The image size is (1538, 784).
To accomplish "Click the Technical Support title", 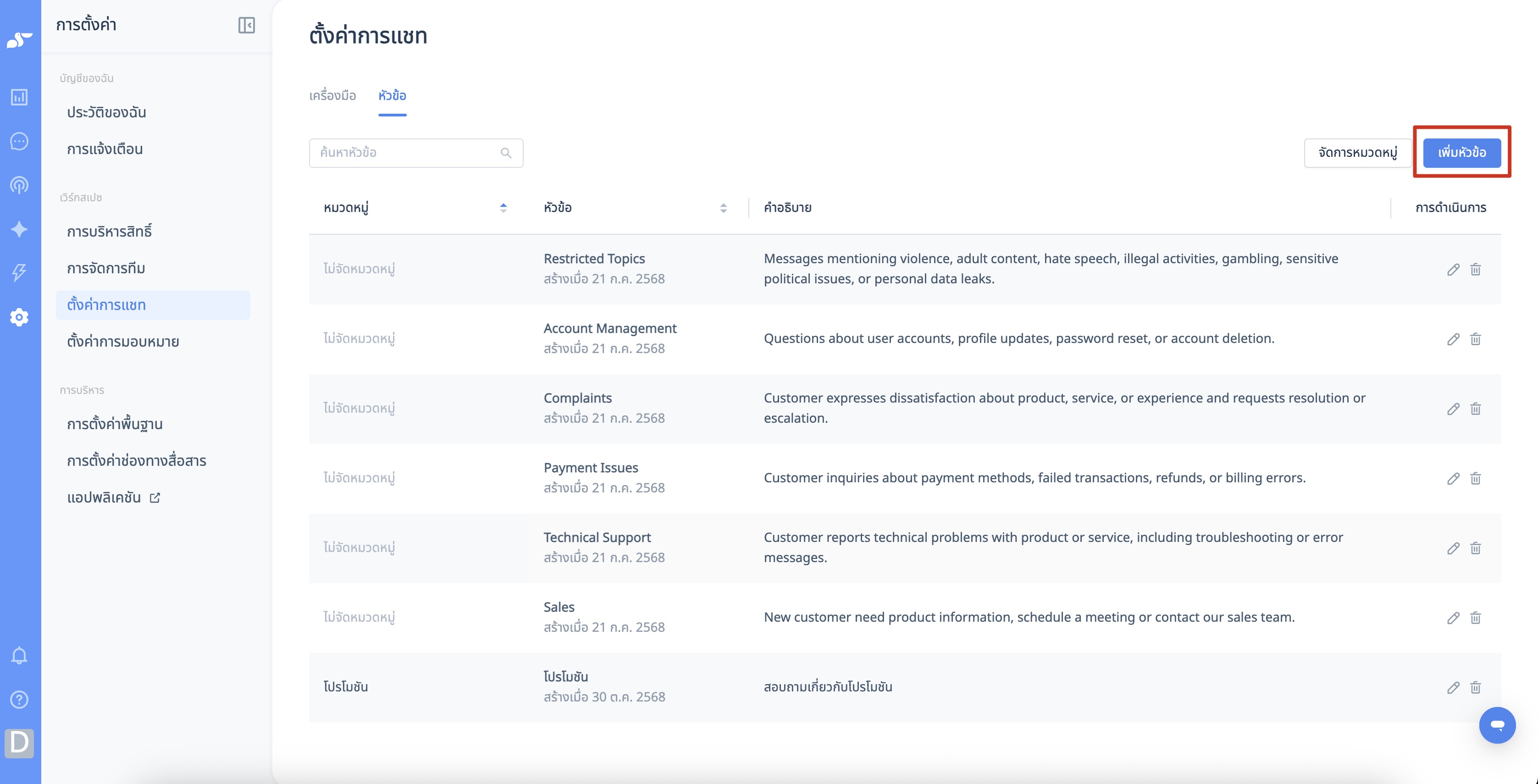I will (x=597, y=537).
